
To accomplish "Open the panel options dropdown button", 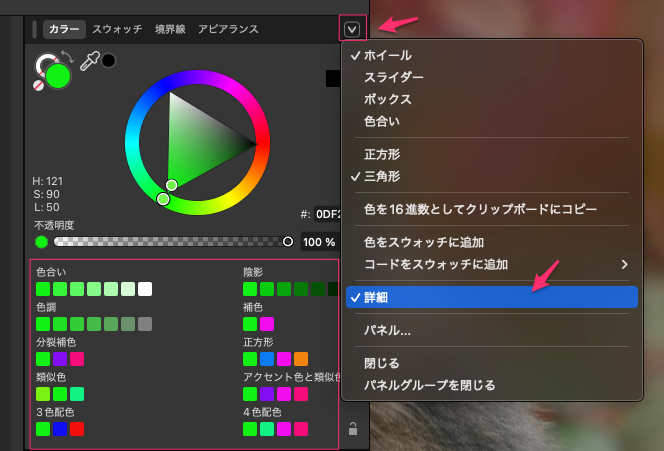I will [351, 29].
